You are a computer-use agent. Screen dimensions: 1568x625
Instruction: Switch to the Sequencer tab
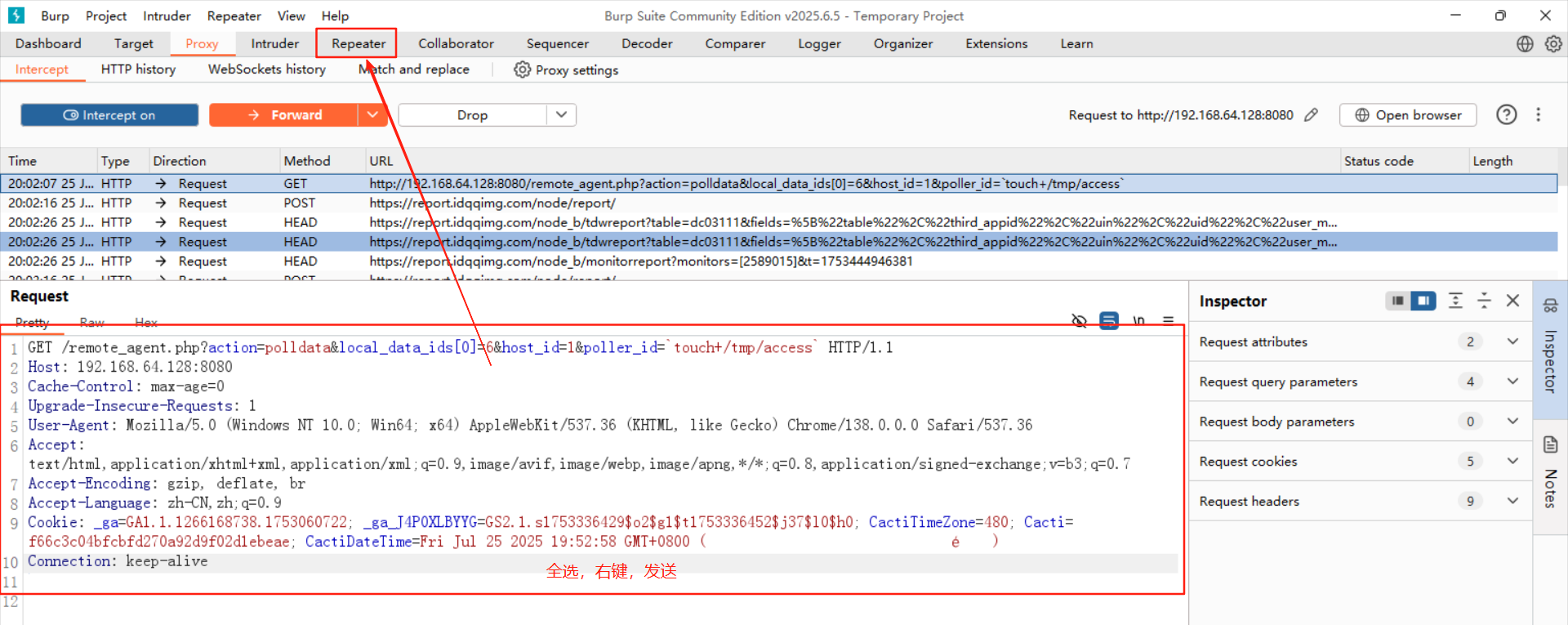point(557,44)
